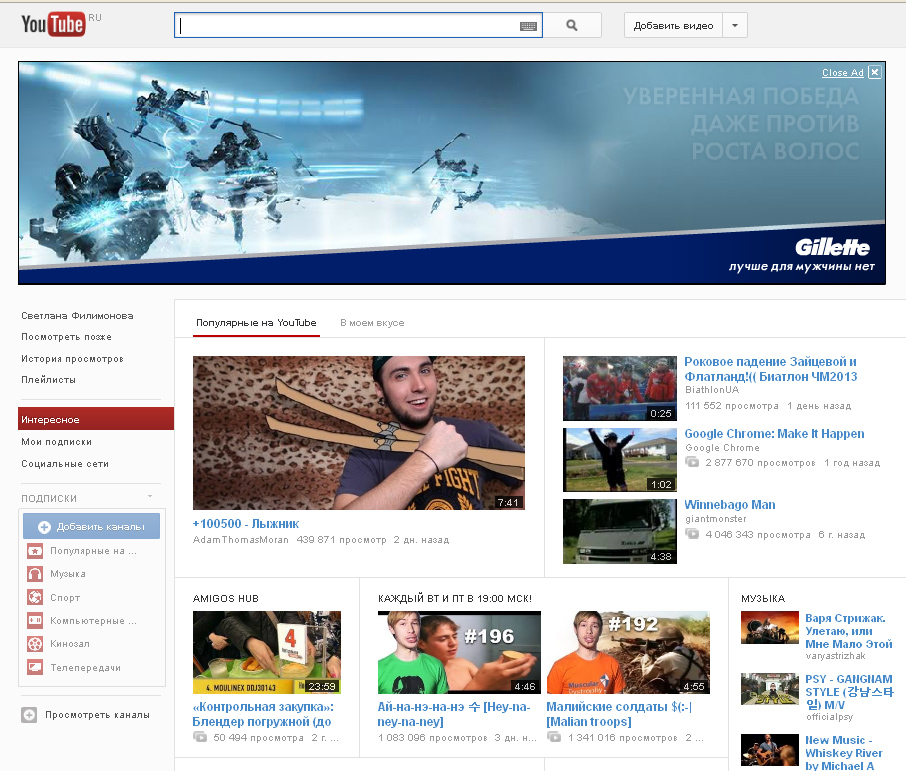Viewport: 906px width, 771px height.
Task: Click the Спорт ball icon
Action: [x=34, y=597]
